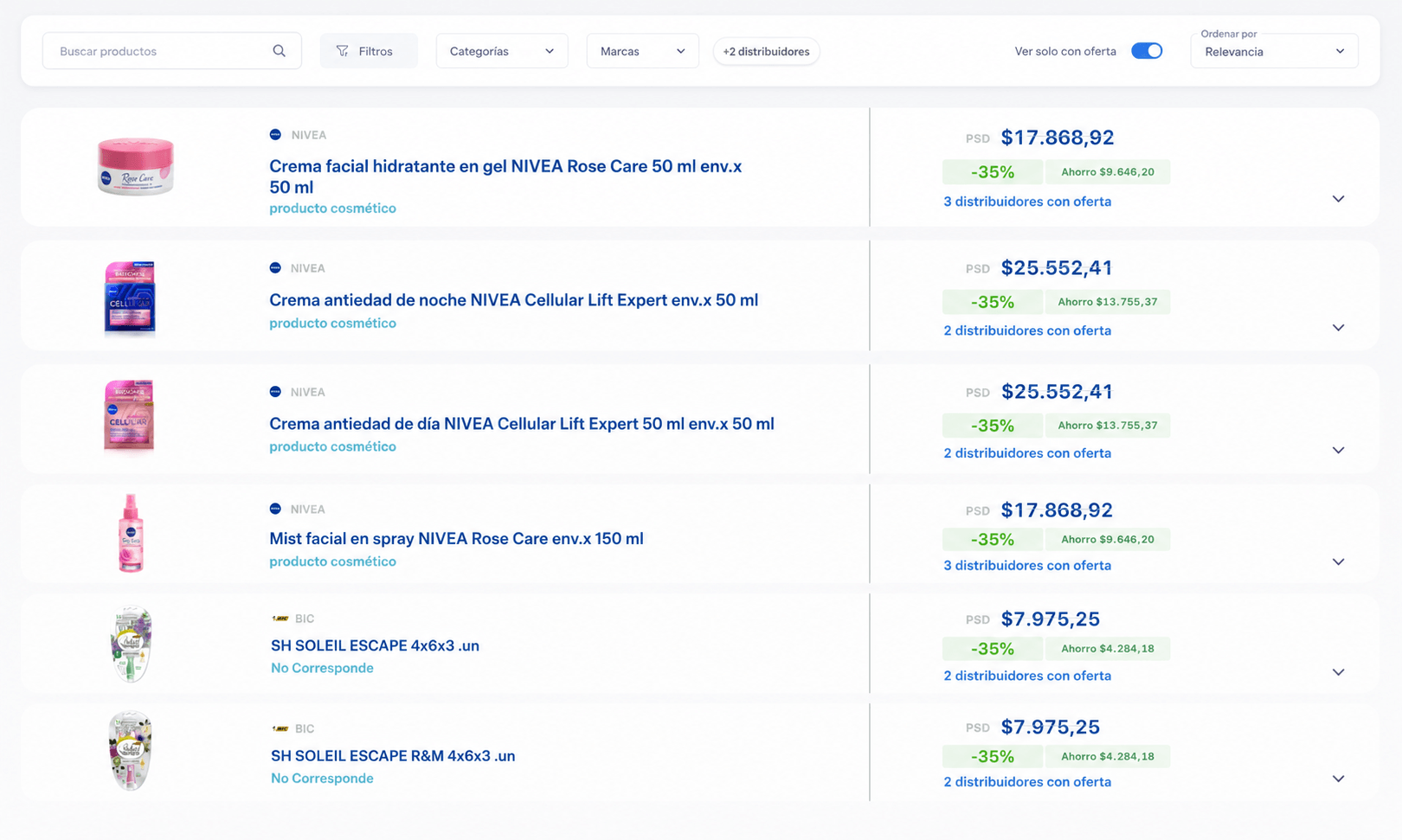Click 'No Corresponde' under SH SOLEIL ESCAPE R&M
1402x840 pixels.
(x=322, y=779)
